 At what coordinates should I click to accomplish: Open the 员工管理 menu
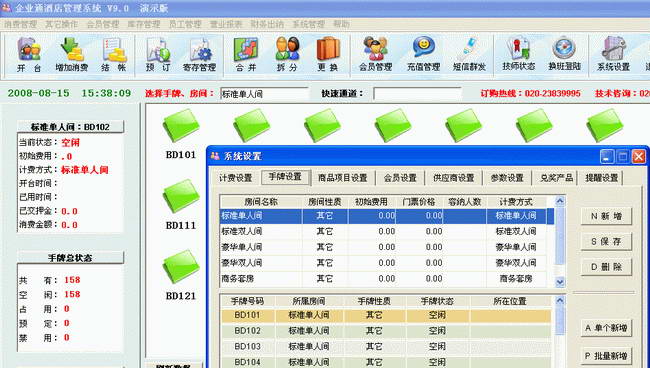(x=185, y=24)
